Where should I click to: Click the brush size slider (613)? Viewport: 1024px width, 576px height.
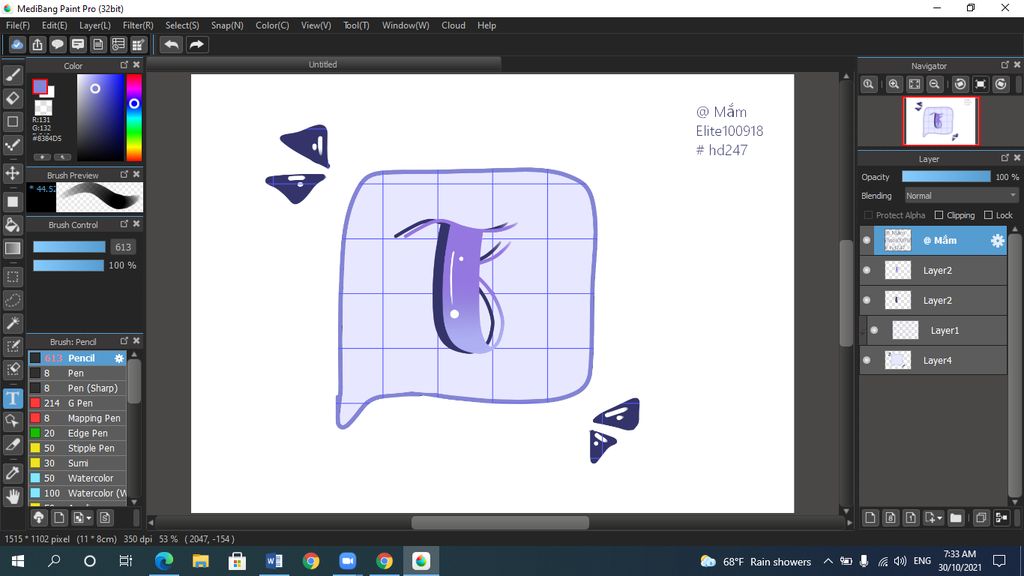tap(69, 247)
